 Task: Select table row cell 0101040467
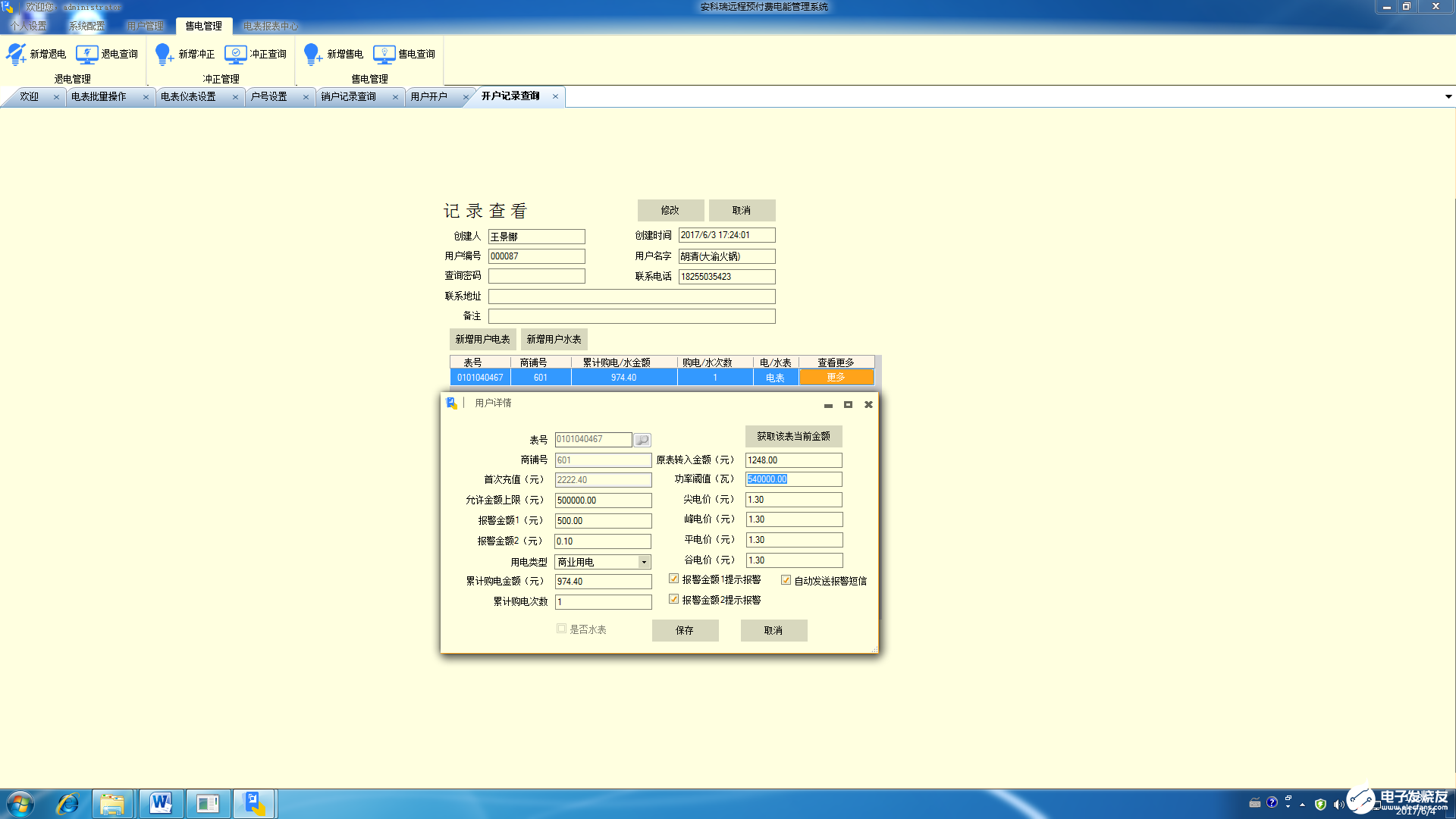pyautogui.click(x=480, y=378)
